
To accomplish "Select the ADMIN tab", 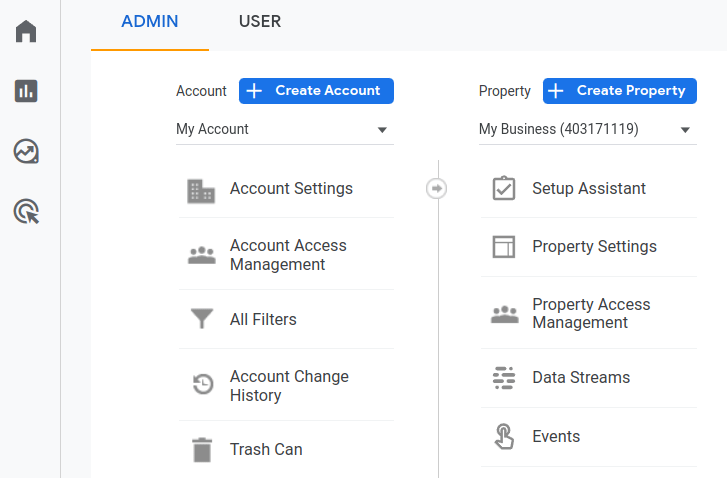I will 150,22.
